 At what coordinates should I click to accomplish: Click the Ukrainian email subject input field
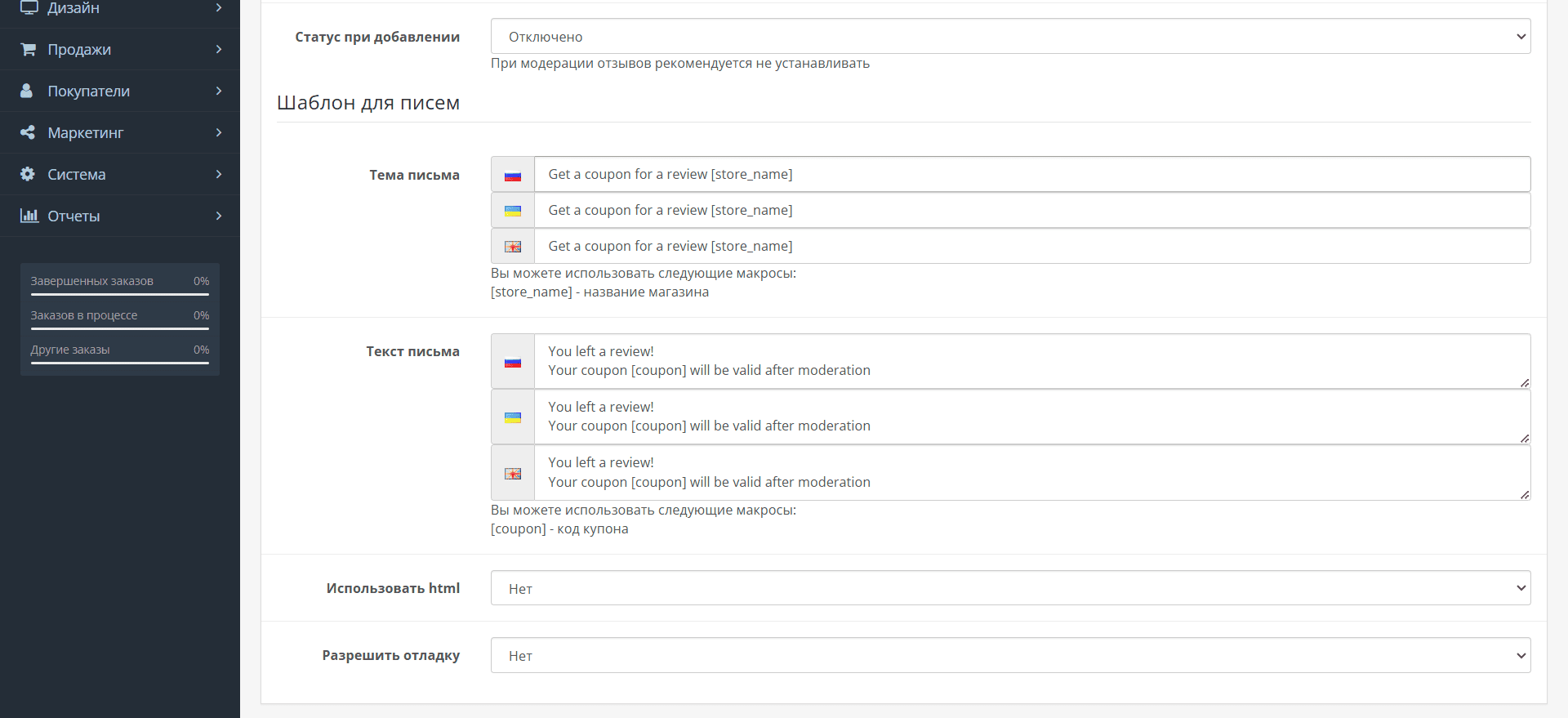pos(1032,210)
